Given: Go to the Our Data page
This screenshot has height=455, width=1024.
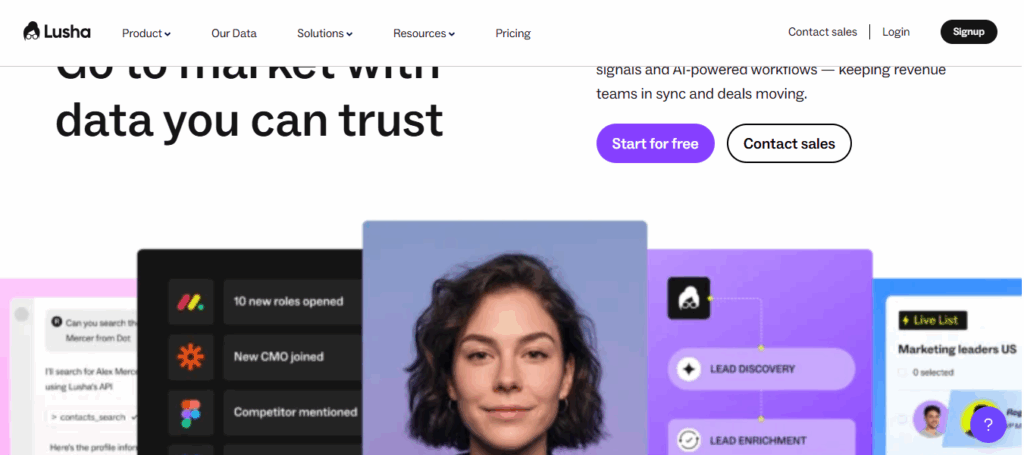Looking at the screenshot, I should (x=234, y=33).
